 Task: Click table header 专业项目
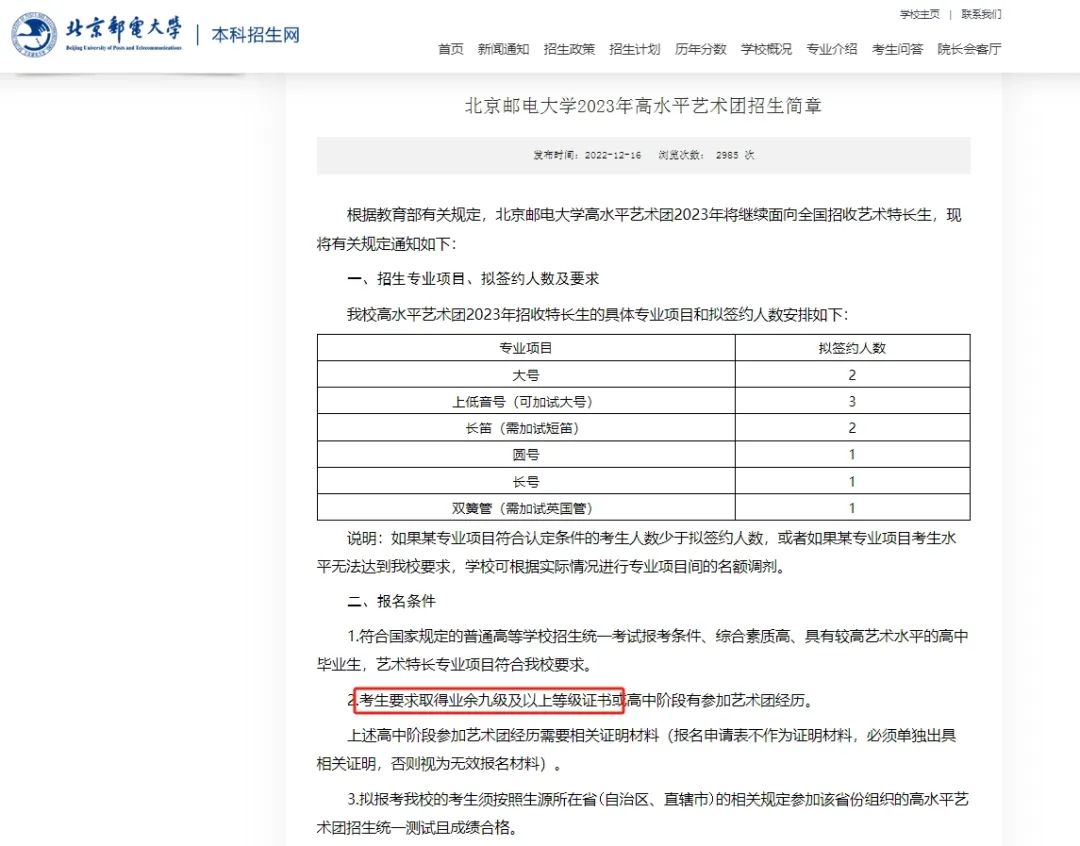[526, 348]
